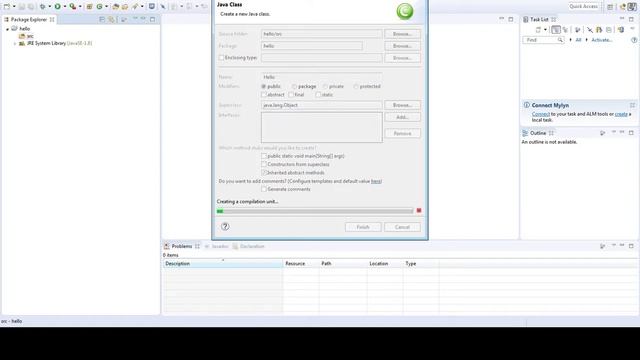640x360 pixels.
Task: Click the Cancel button in dialog
Action: pos(402,227)
